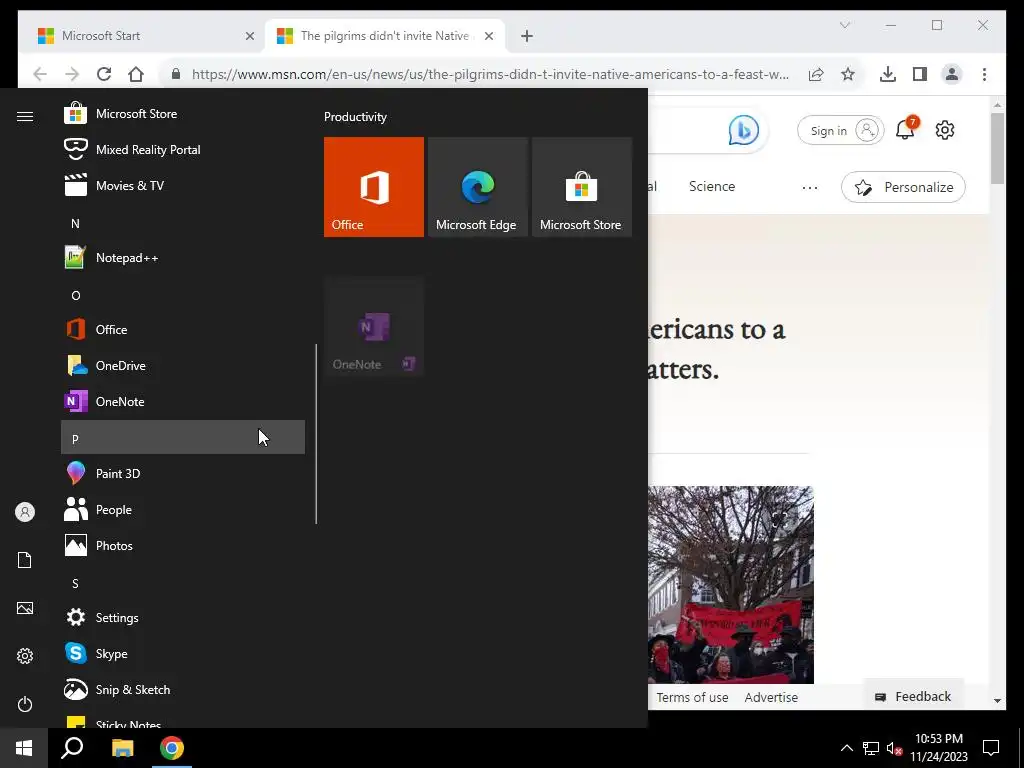The width and height of the screenshot is (1024, 768).
Task: Launch Mixed Reality Portal
Action: (x=183, y=150)
